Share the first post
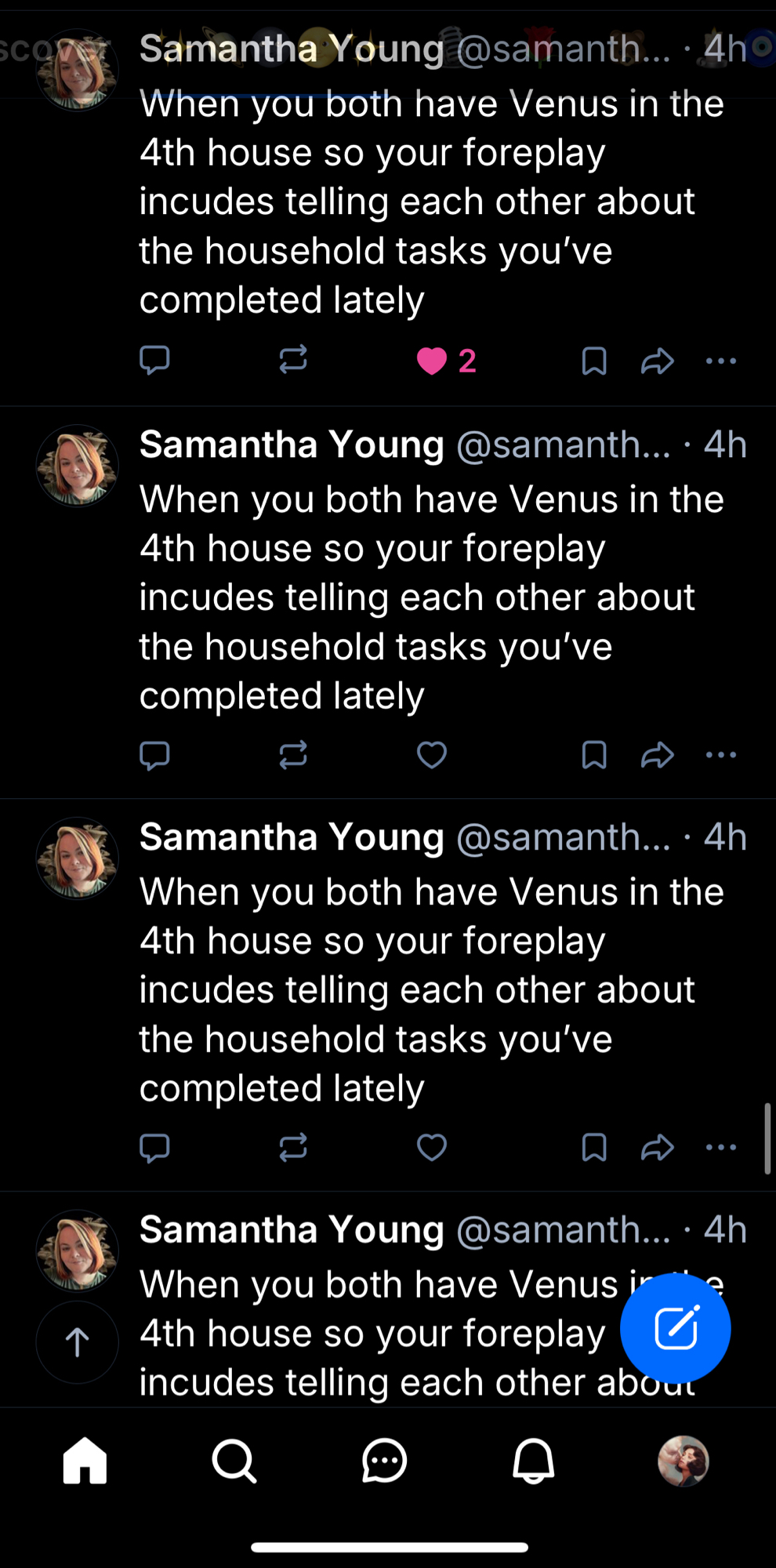The width and height of the screenshot is (776, 1568). tap(657, 361)
